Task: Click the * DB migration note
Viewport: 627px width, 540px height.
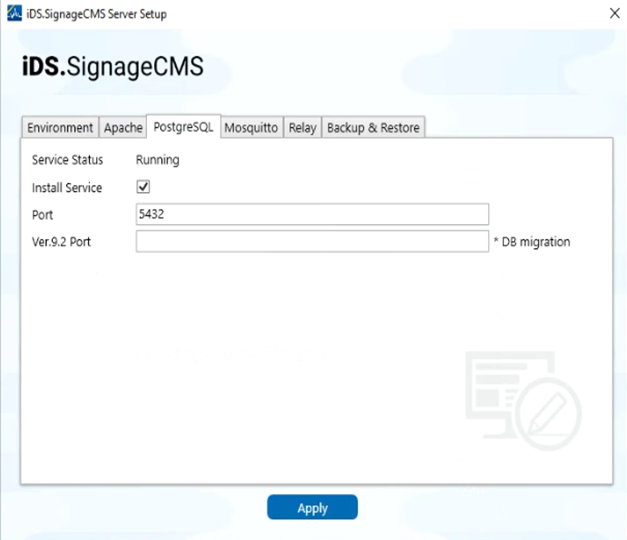Action: coord(532,242)
